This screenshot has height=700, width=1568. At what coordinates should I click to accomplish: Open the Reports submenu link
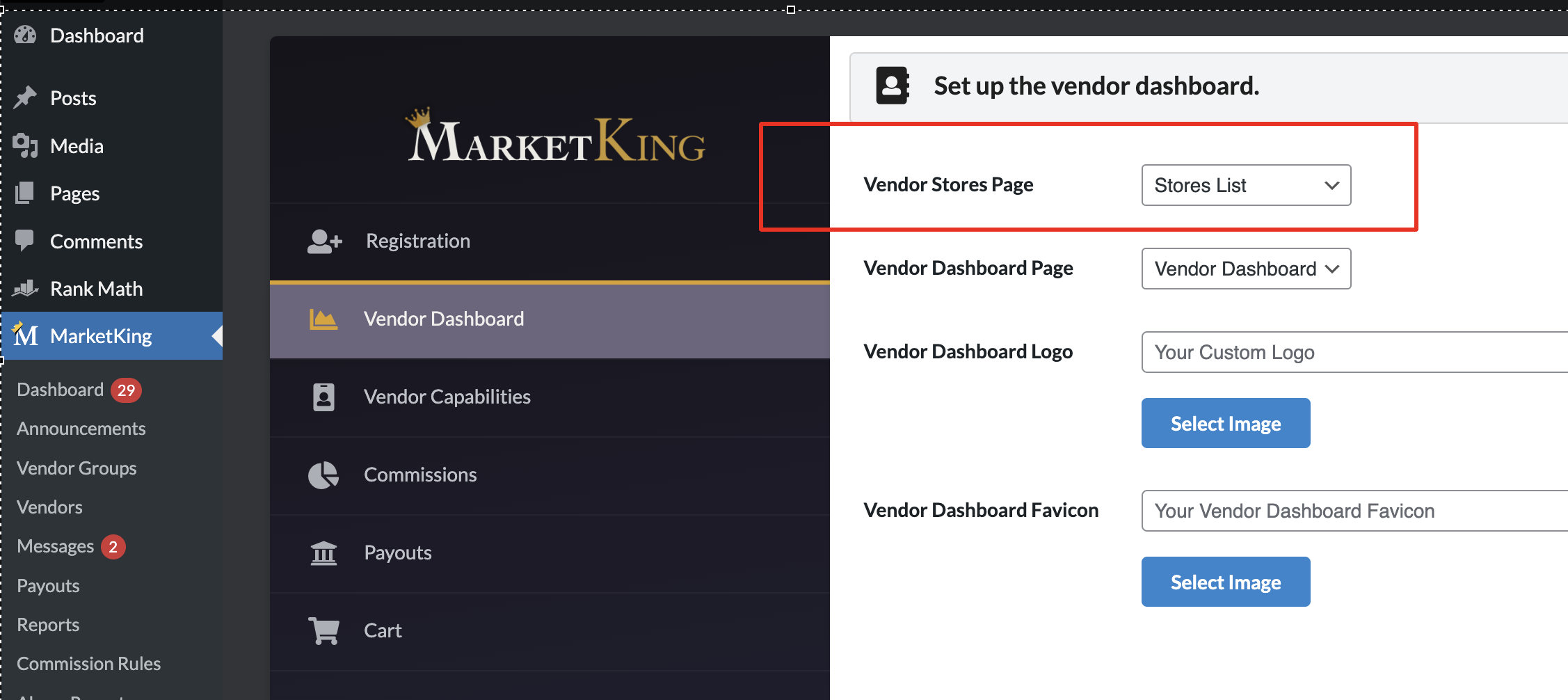[48, 625]
